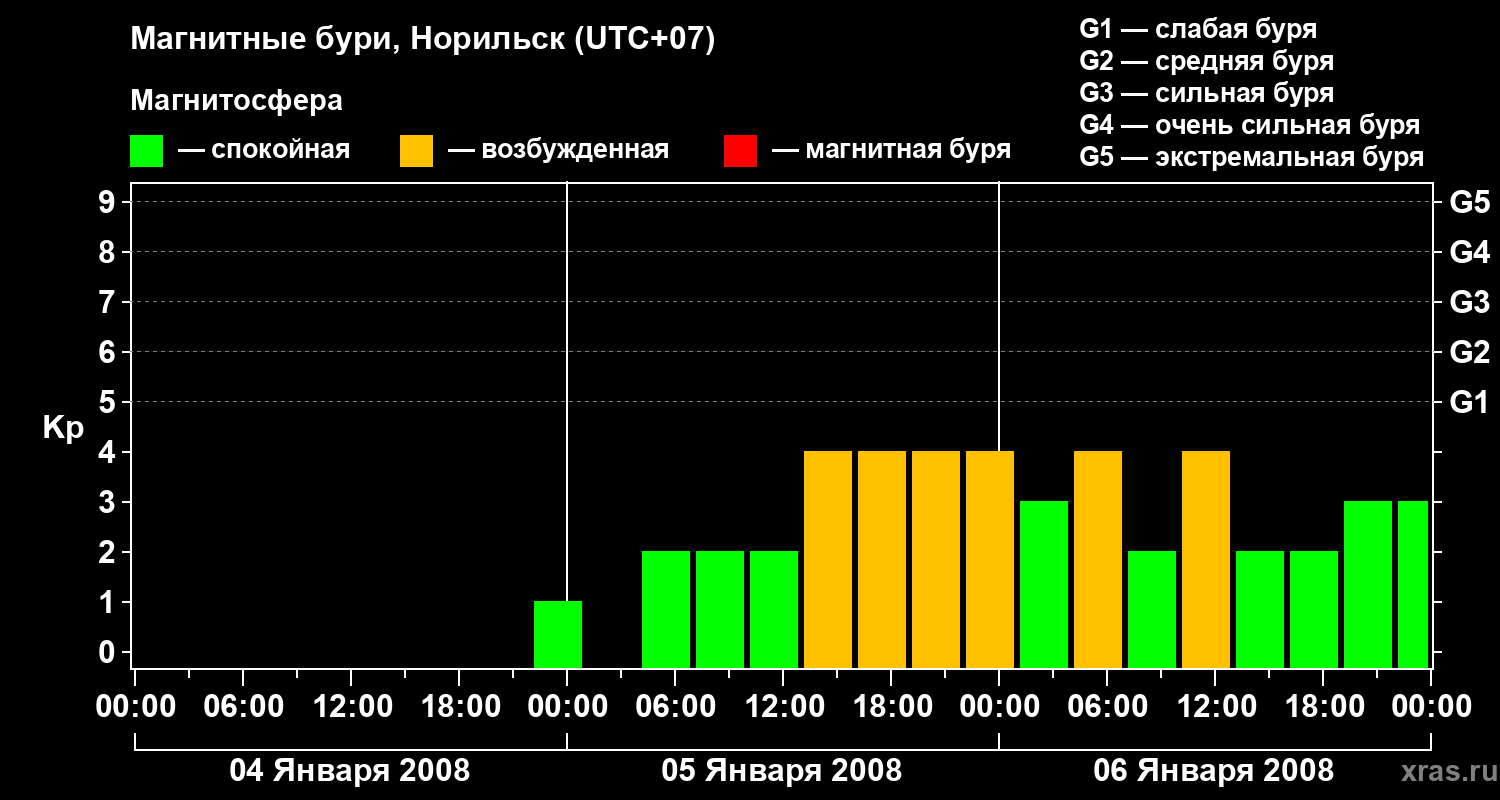Click the leftmost '00:00' time label
The height and width of the screenshot is (800, 1500).
[x=135, y=707]
